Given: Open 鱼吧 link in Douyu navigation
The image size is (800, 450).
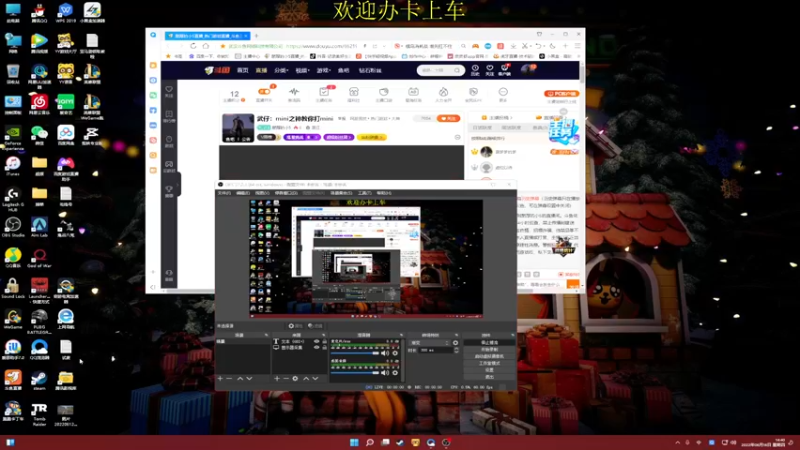Looking at the screenshot, I should [x=343, y=70].
